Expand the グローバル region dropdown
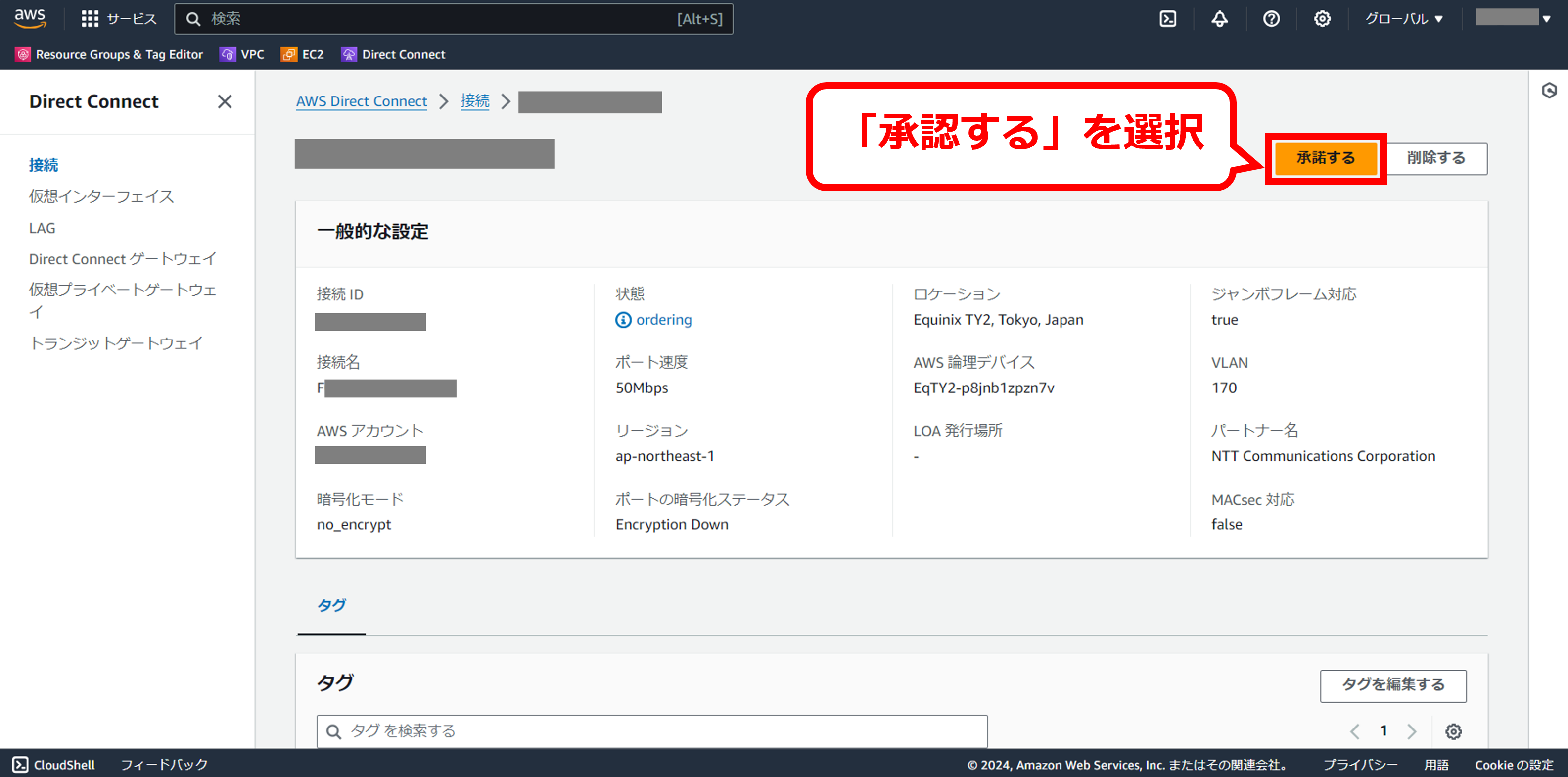The height and width of the screenshot is (777, 1568). pos(1403,19)
